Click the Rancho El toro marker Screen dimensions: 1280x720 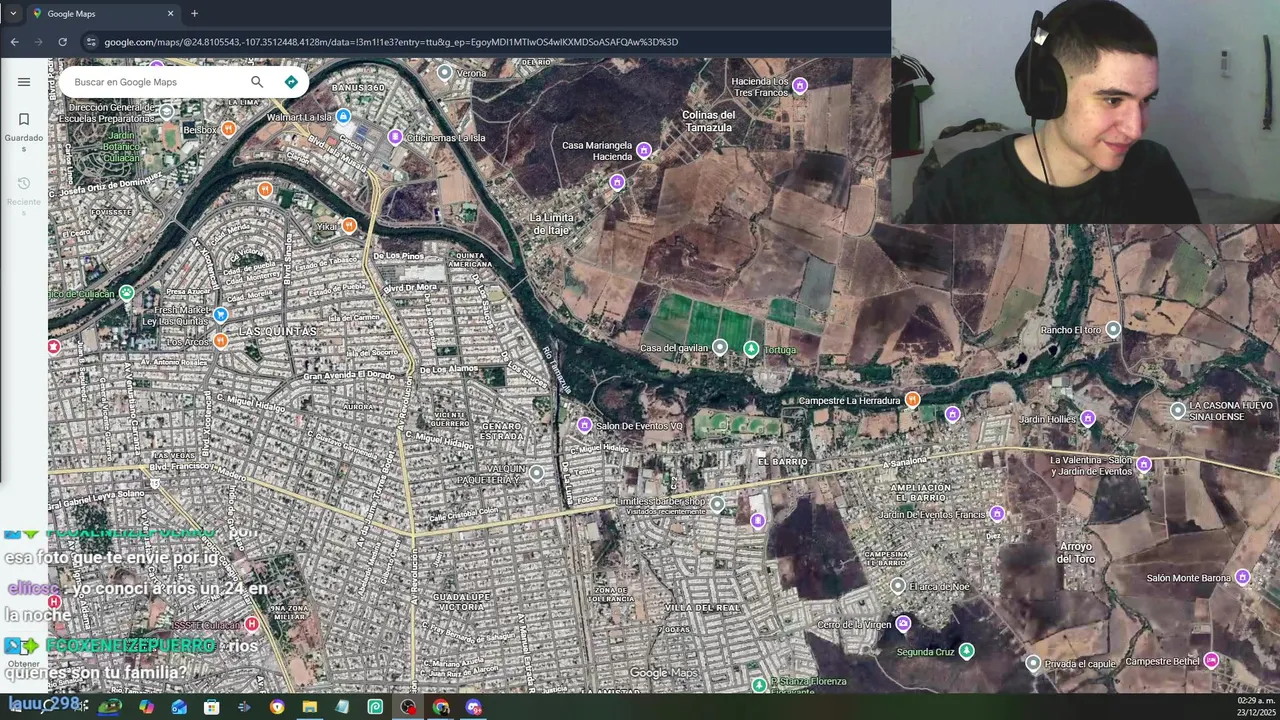point(1113,329)
